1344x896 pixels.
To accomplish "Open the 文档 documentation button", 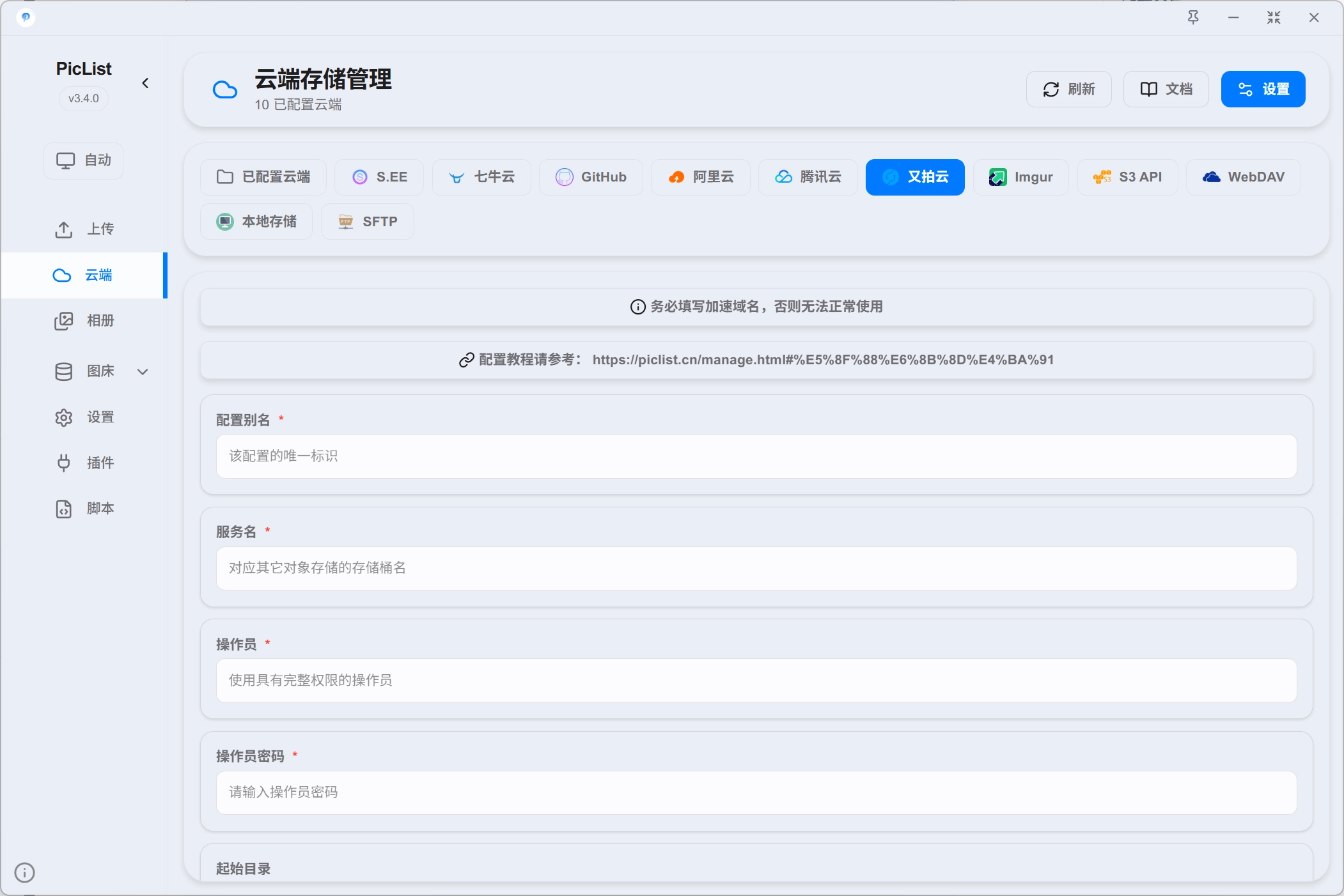I will (x=1166, y=89).
